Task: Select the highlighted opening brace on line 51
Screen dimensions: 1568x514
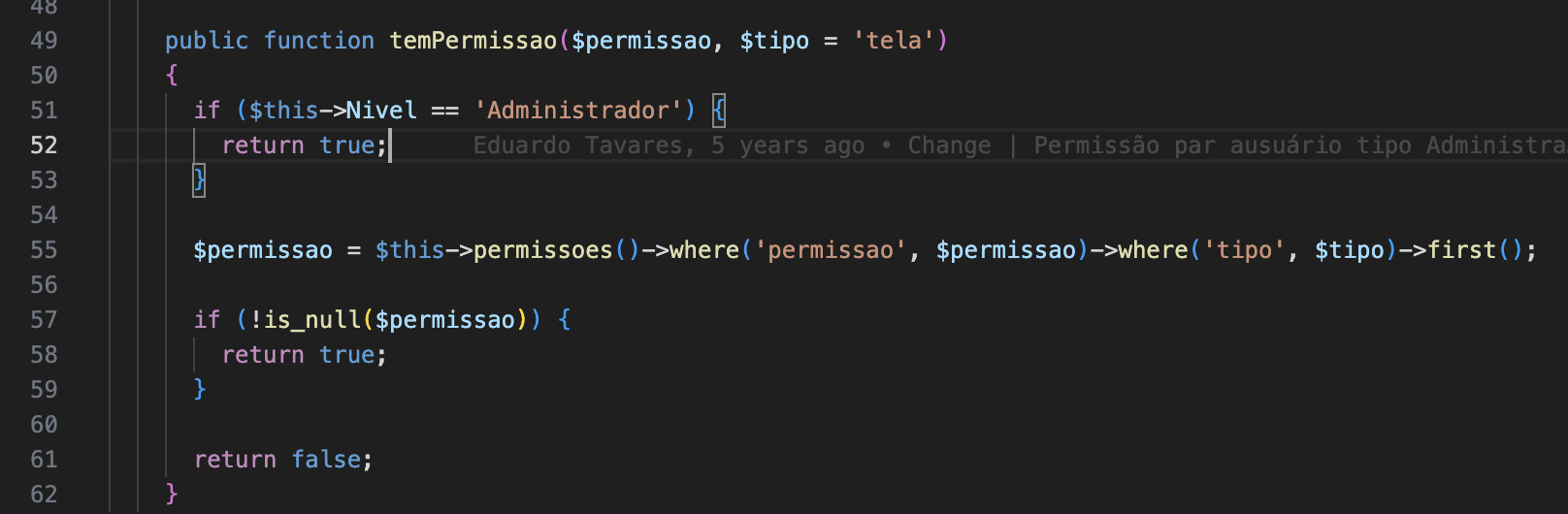Action: point(718,111)
